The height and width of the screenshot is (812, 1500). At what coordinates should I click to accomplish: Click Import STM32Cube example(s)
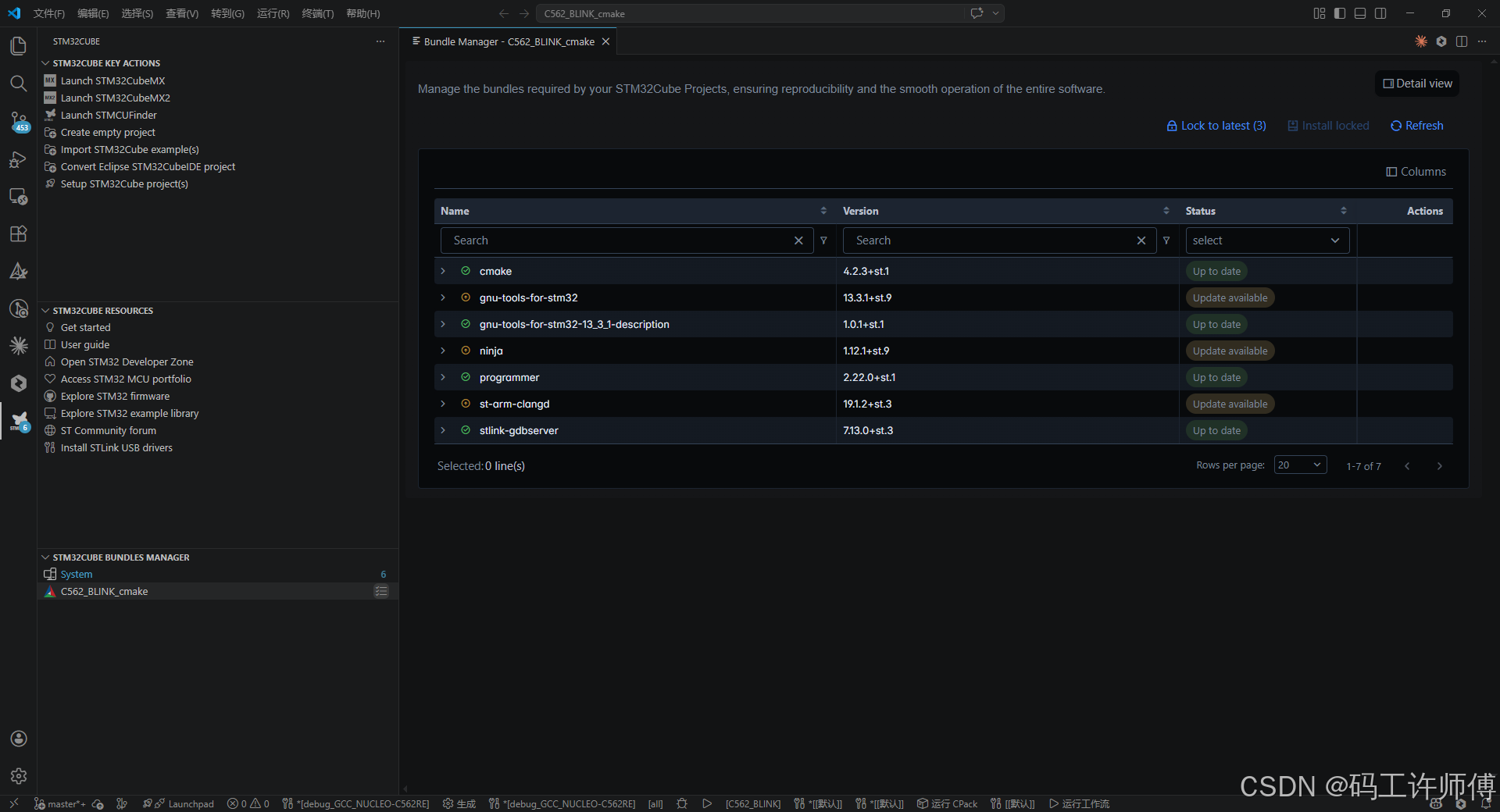point(130,149)
